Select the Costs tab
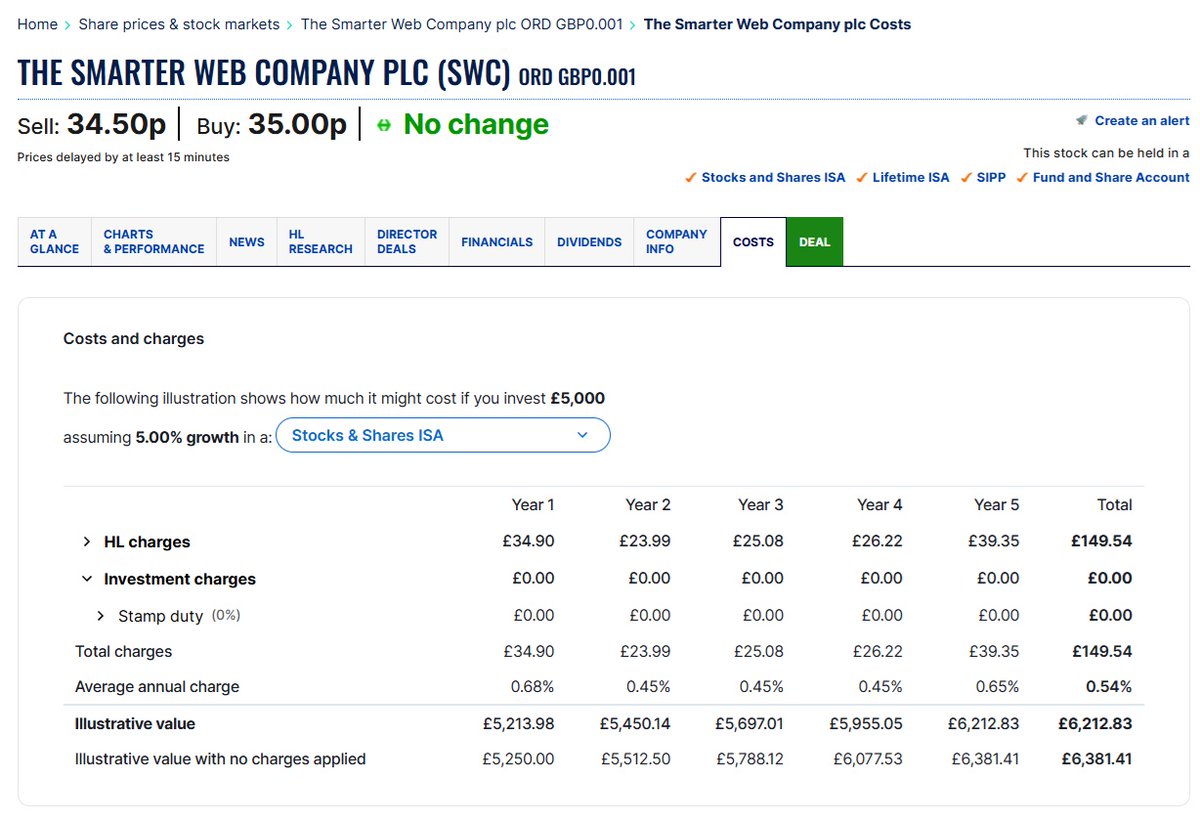 pyautogui.click(x=753, y=242)
